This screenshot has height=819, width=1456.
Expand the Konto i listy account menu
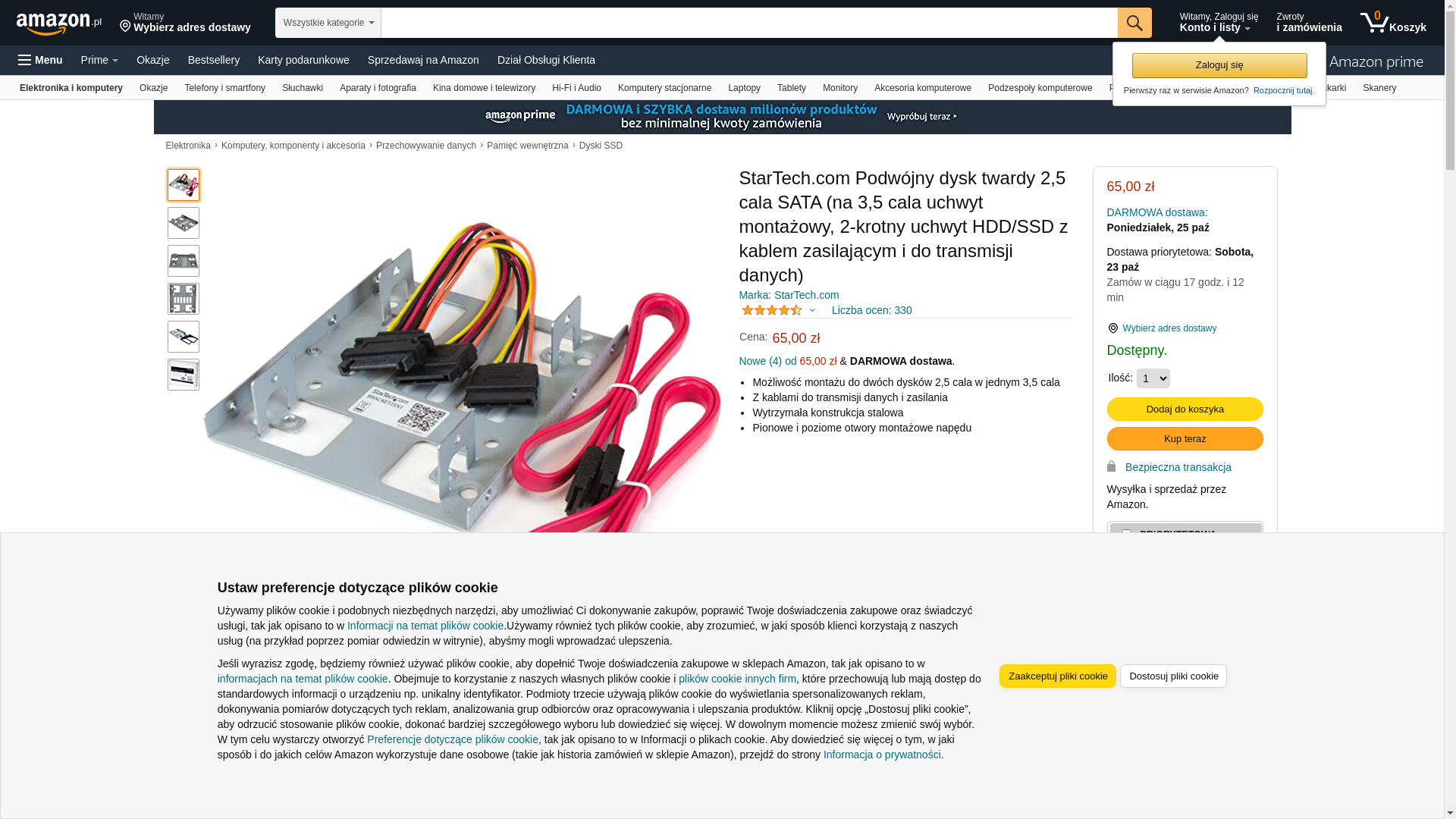(1219, 23)
